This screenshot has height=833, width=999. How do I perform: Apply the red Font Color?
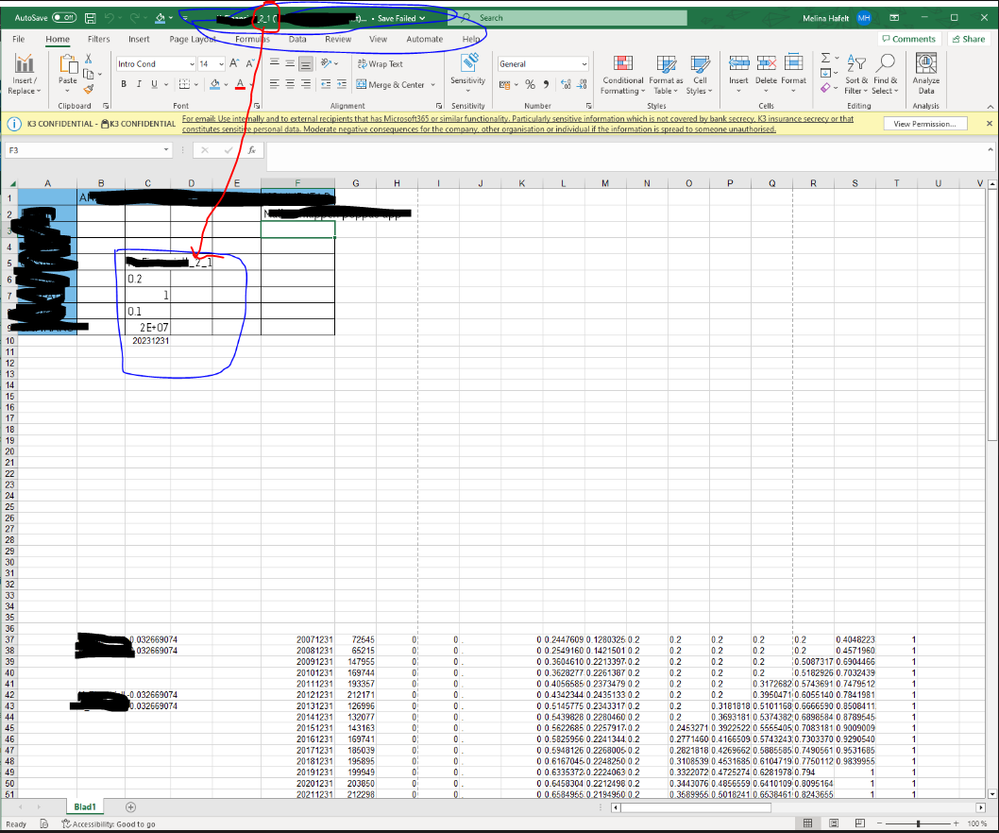(240, 84)
